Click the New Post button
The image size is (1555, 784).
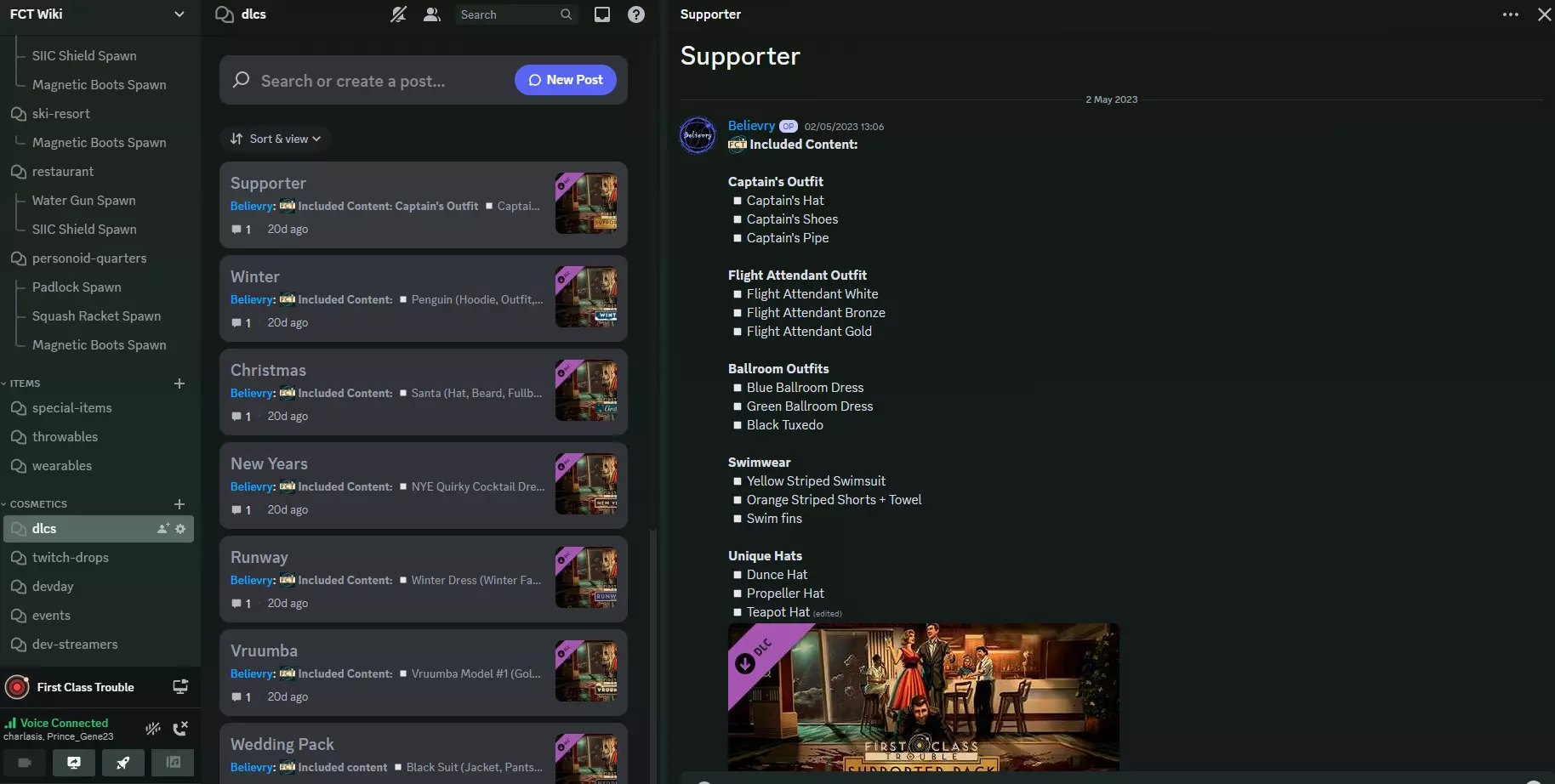coord(566,80)
